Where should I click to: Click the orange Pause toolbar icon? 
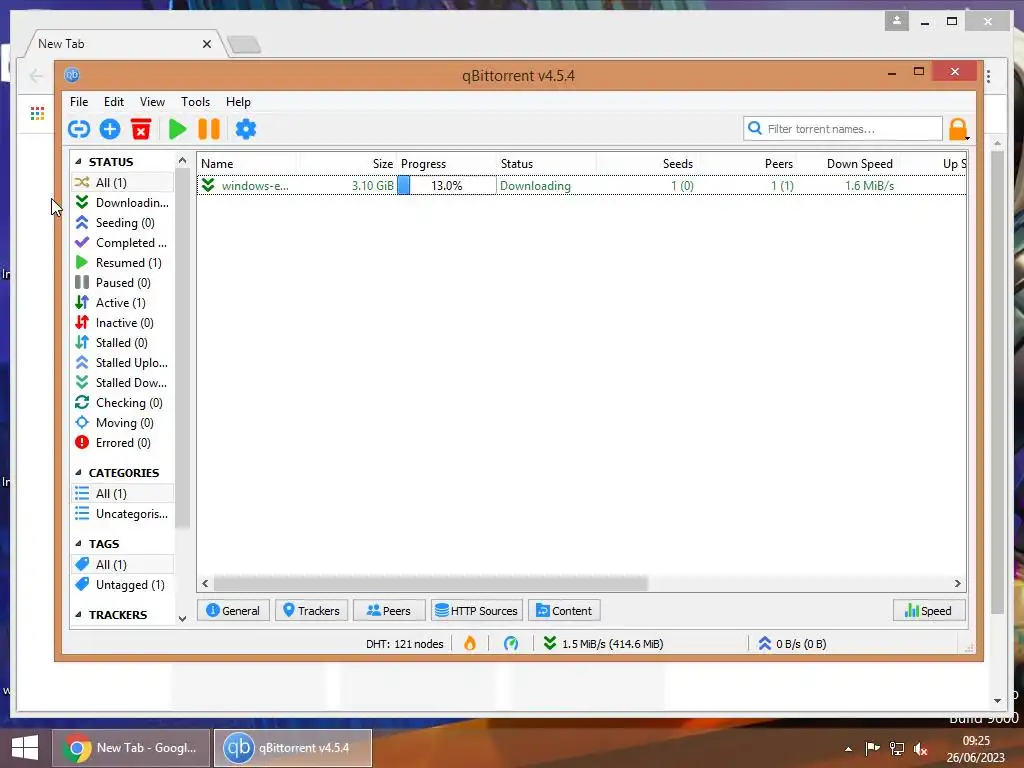click(209, 129)
